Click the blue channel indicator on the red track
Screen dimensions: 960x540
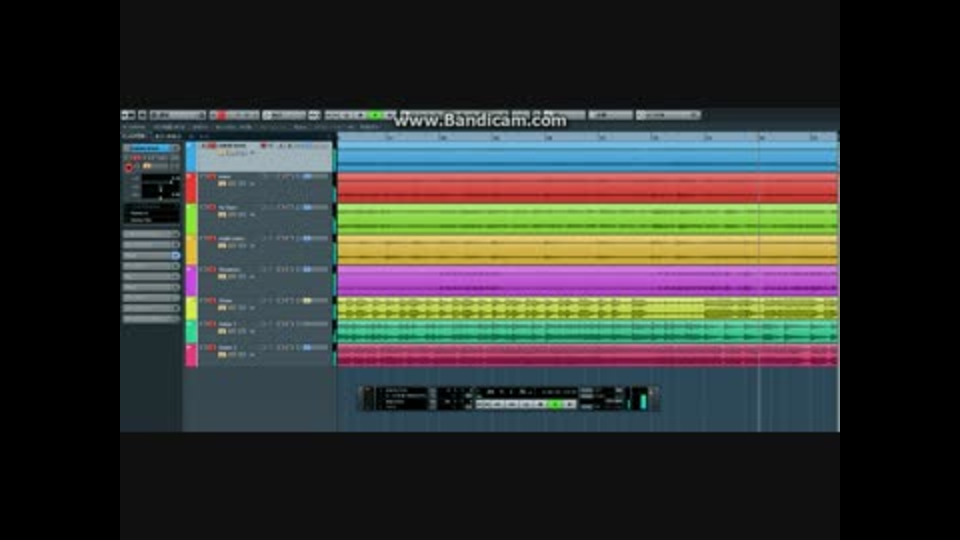[307, 176]
